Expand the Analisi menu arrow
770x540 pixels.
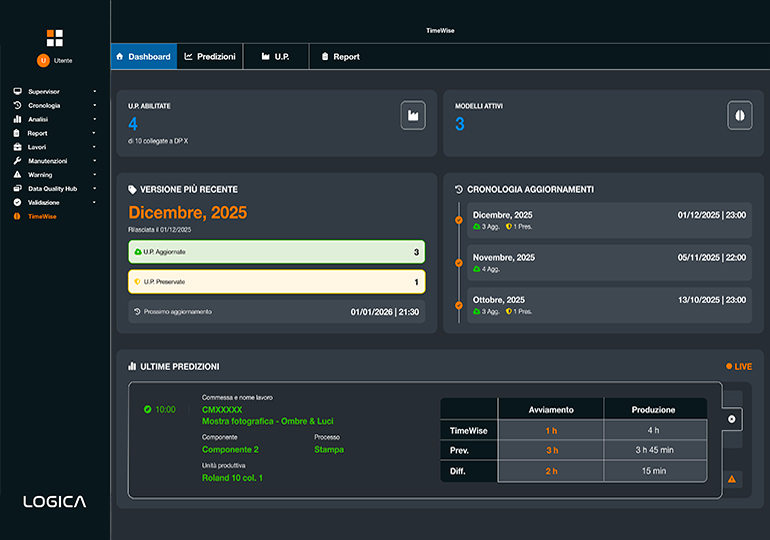click(95, 119)
